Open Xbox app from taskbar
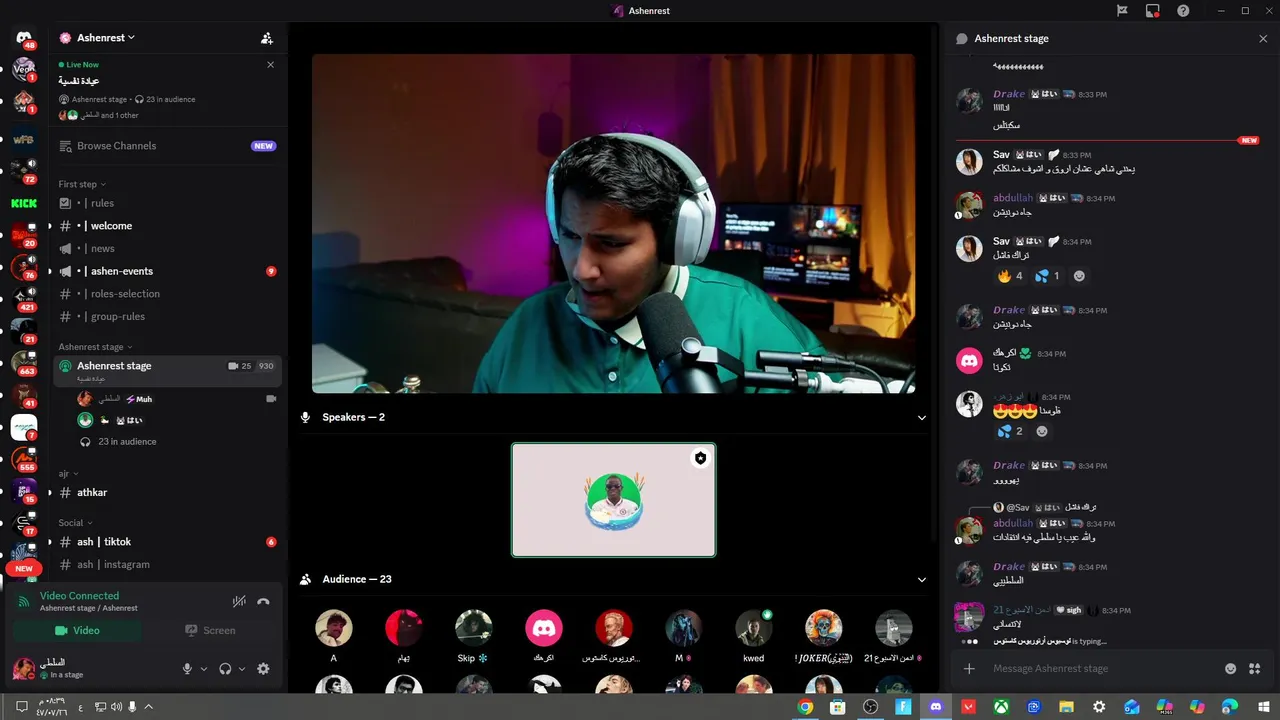Viewport: 1280px width, 720px height. point(1002,707)
